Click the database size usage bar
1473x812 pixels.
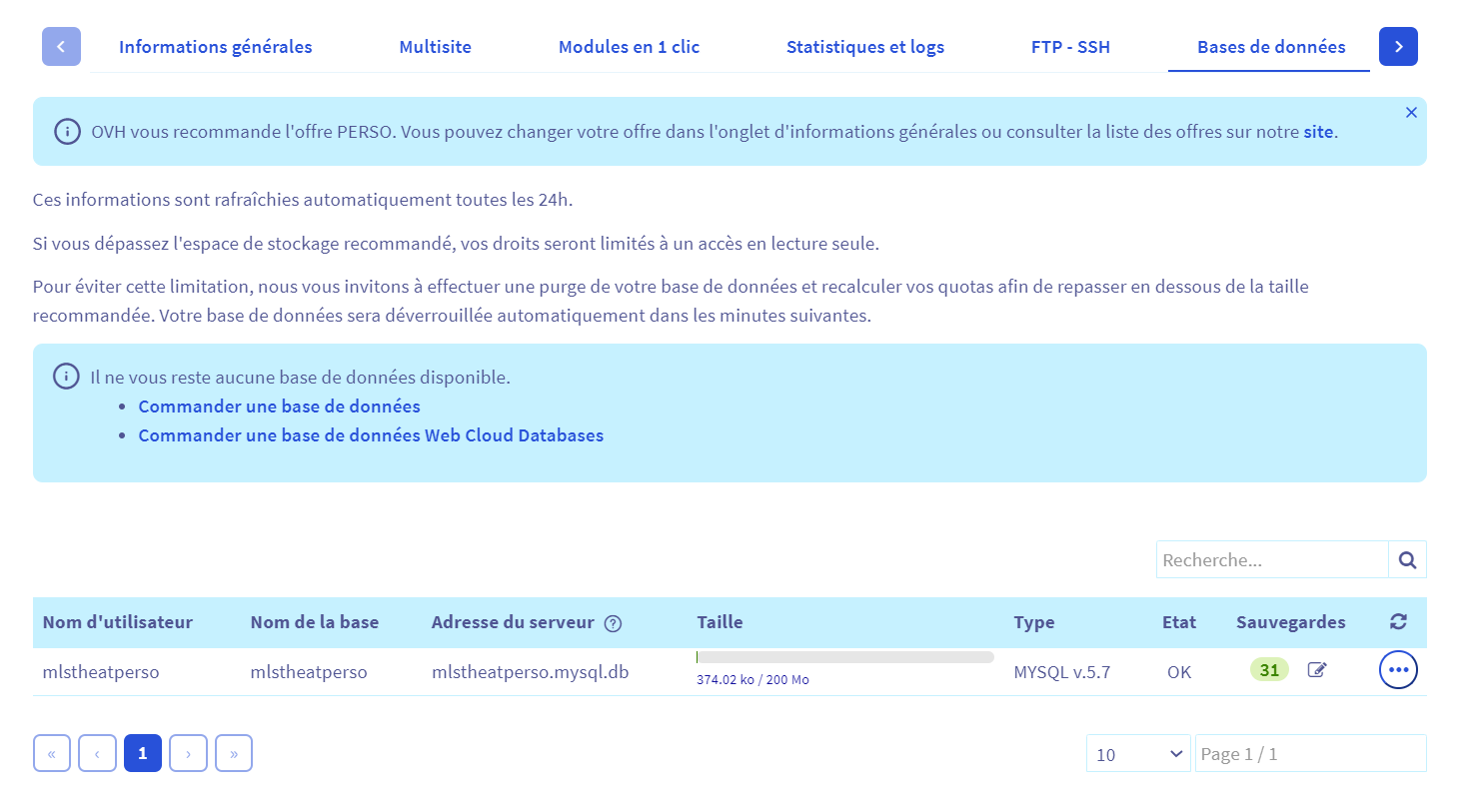click(844, 657)
